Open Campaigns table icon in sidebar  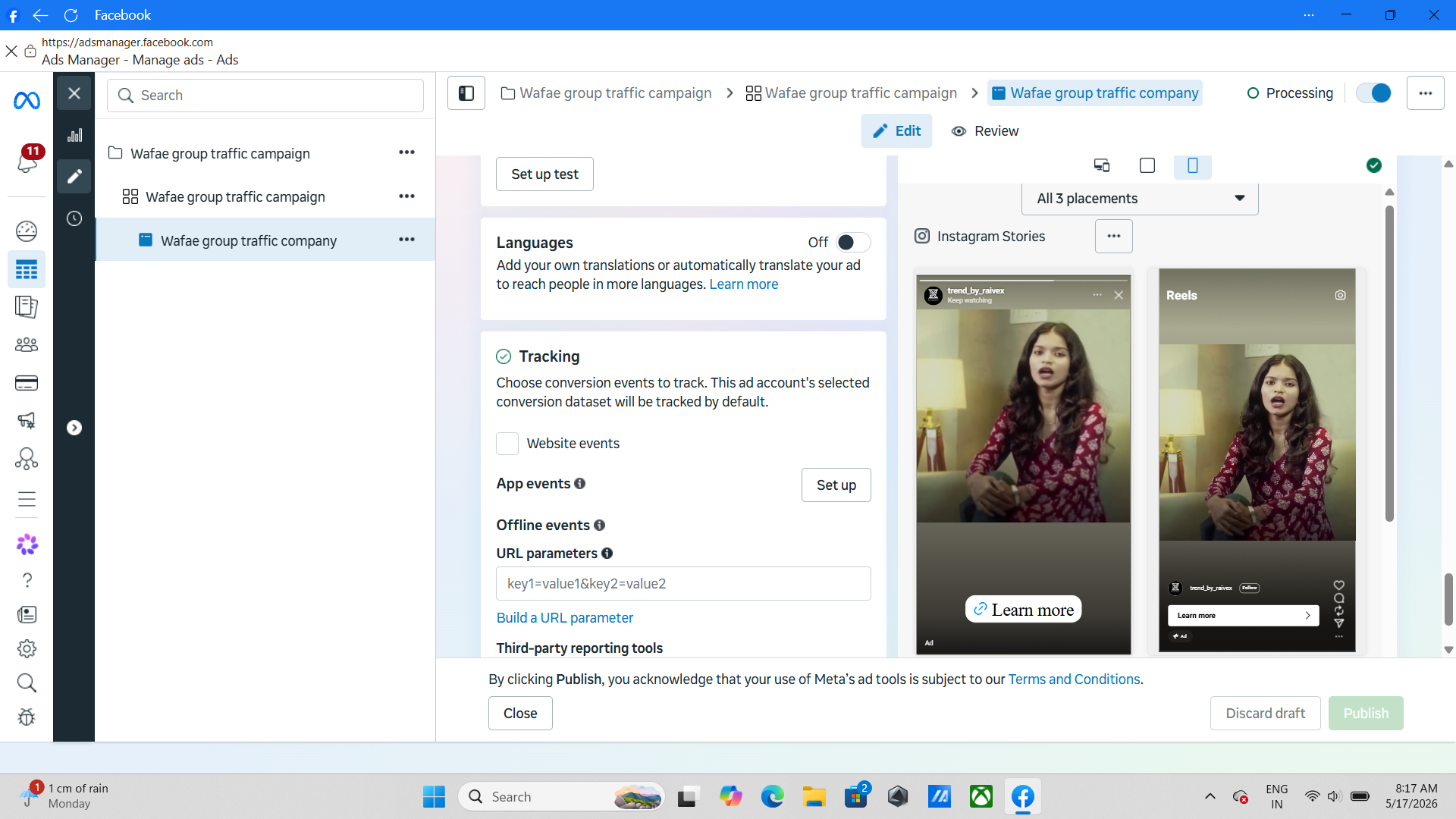click(27, 269)
